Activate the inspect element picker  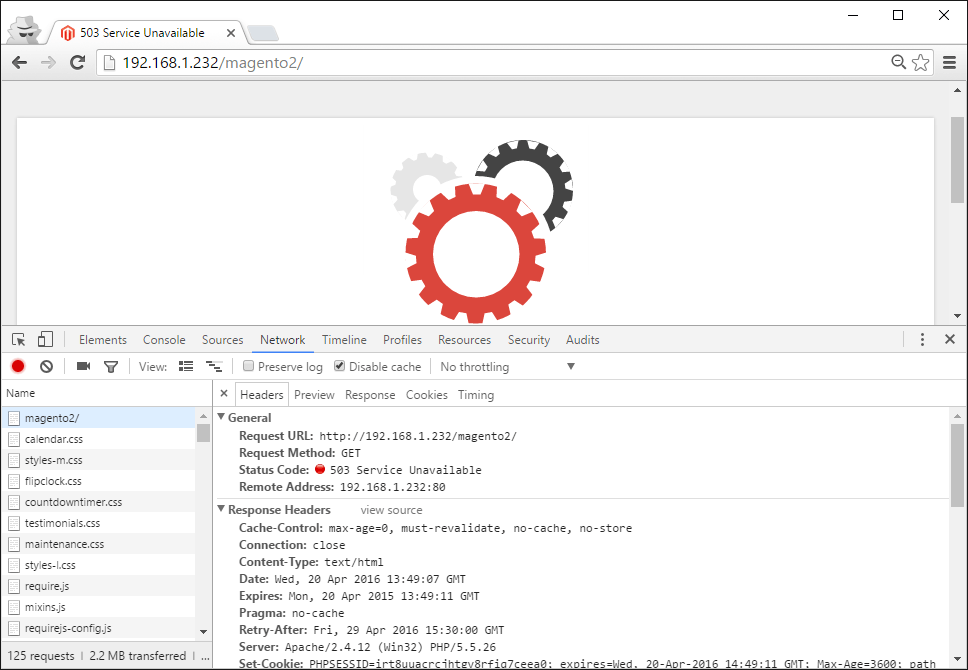coord(19,340)
